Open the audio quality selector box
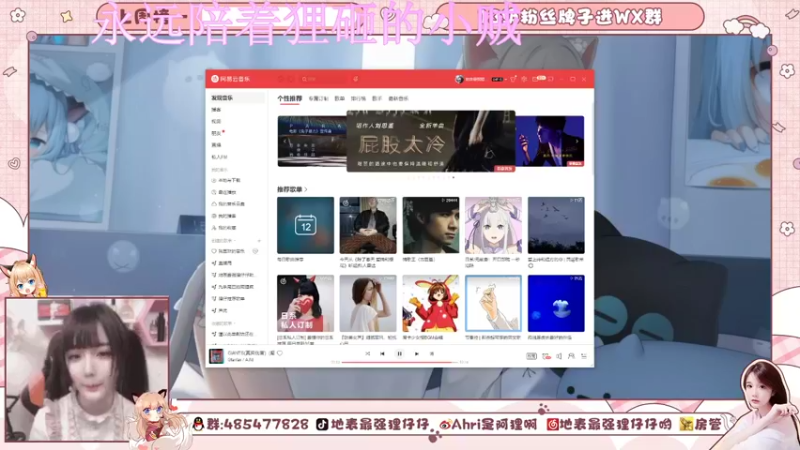 531,356
